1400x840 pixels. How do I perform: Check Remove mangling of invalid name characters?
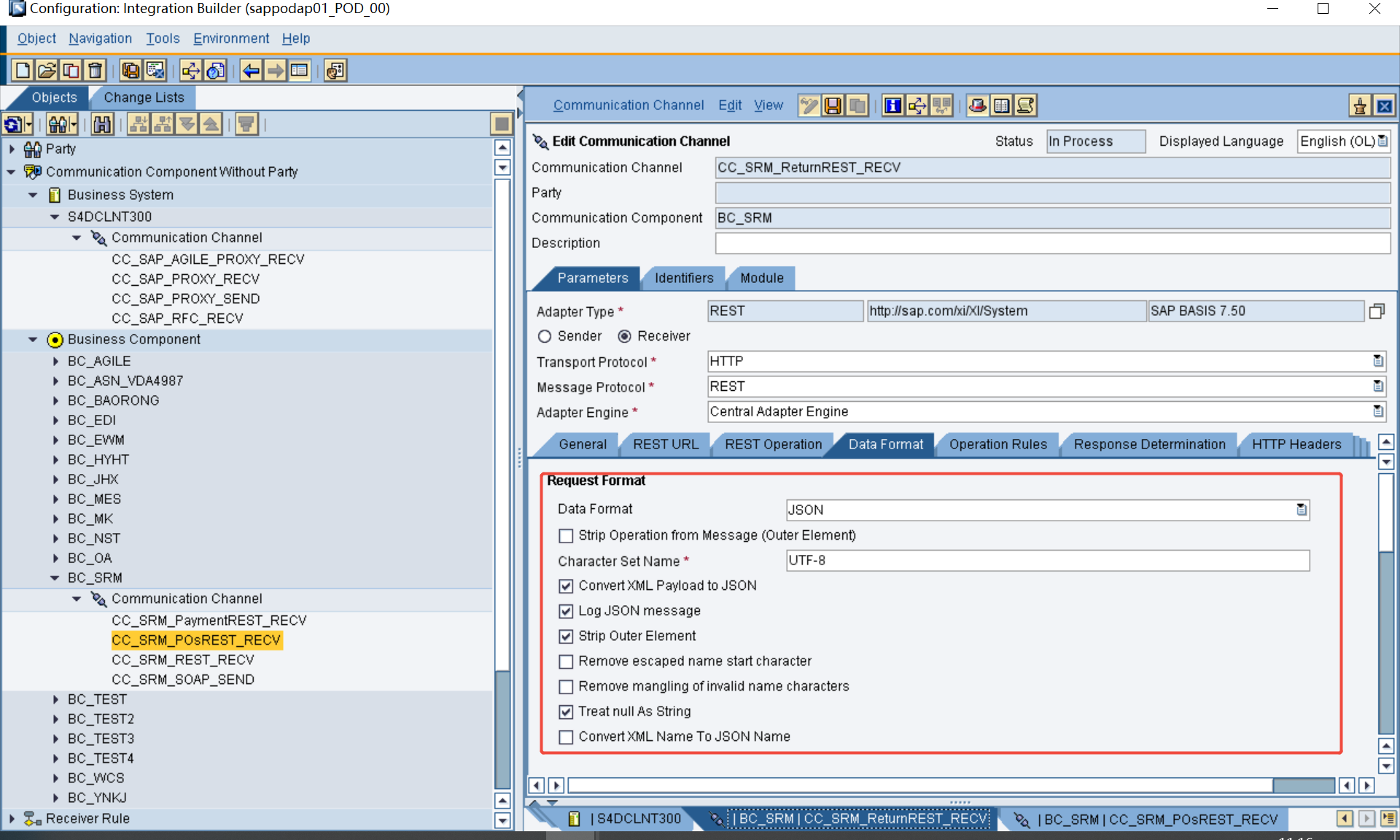click(566, 687)
